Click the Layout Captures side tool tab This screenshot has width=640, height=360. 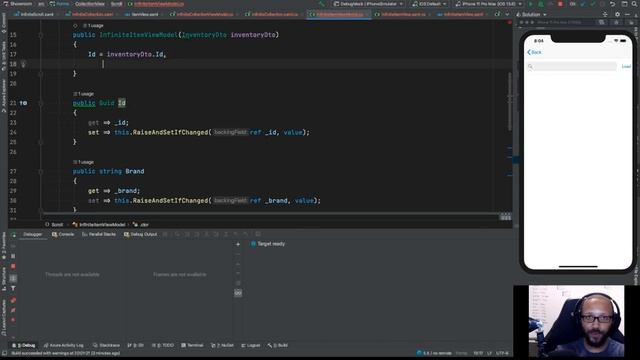point(4,318)
